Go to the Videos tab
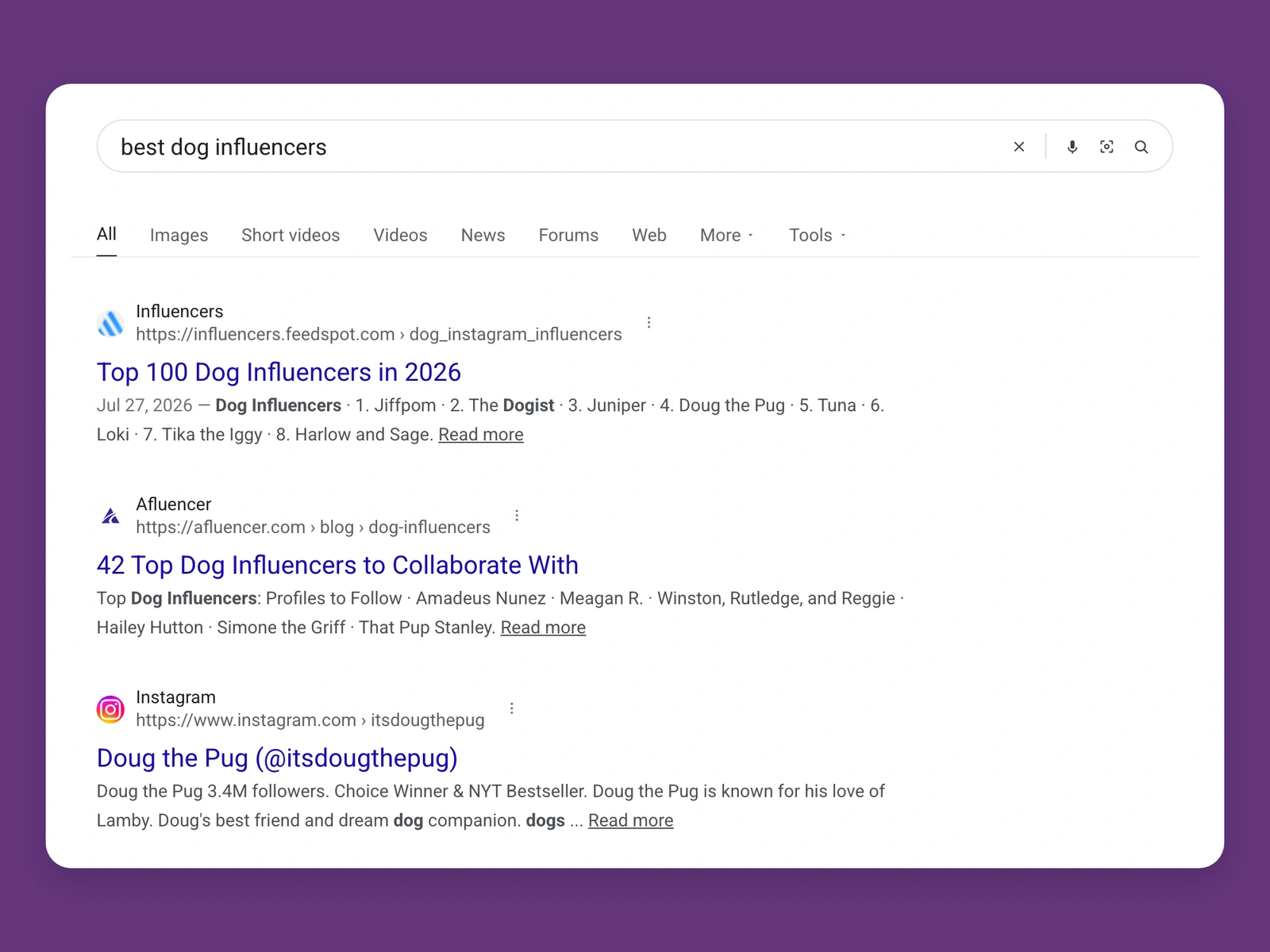This screenshot has height=952, width=1270. (x=400, y=235)
